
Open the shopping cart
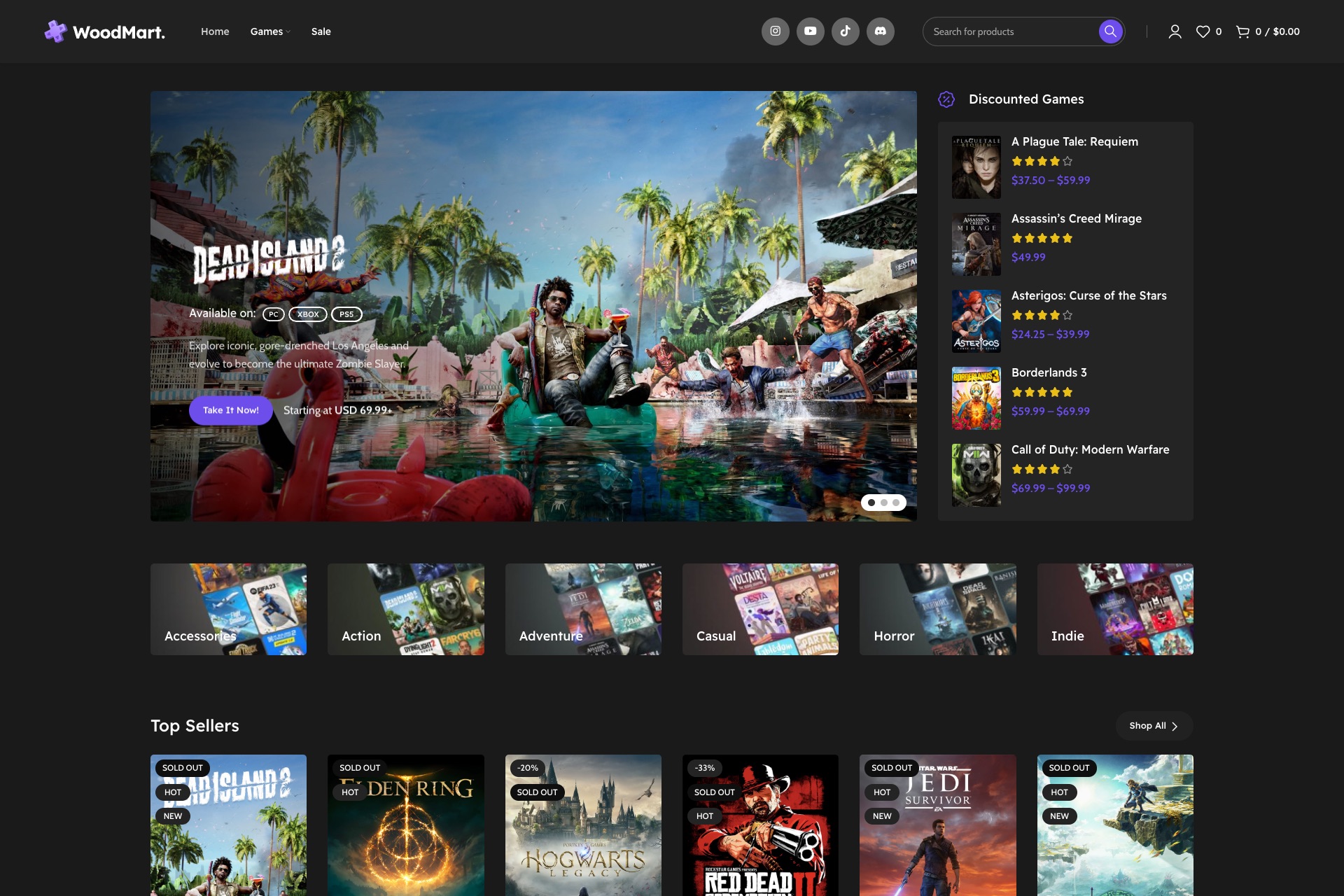1268,31
